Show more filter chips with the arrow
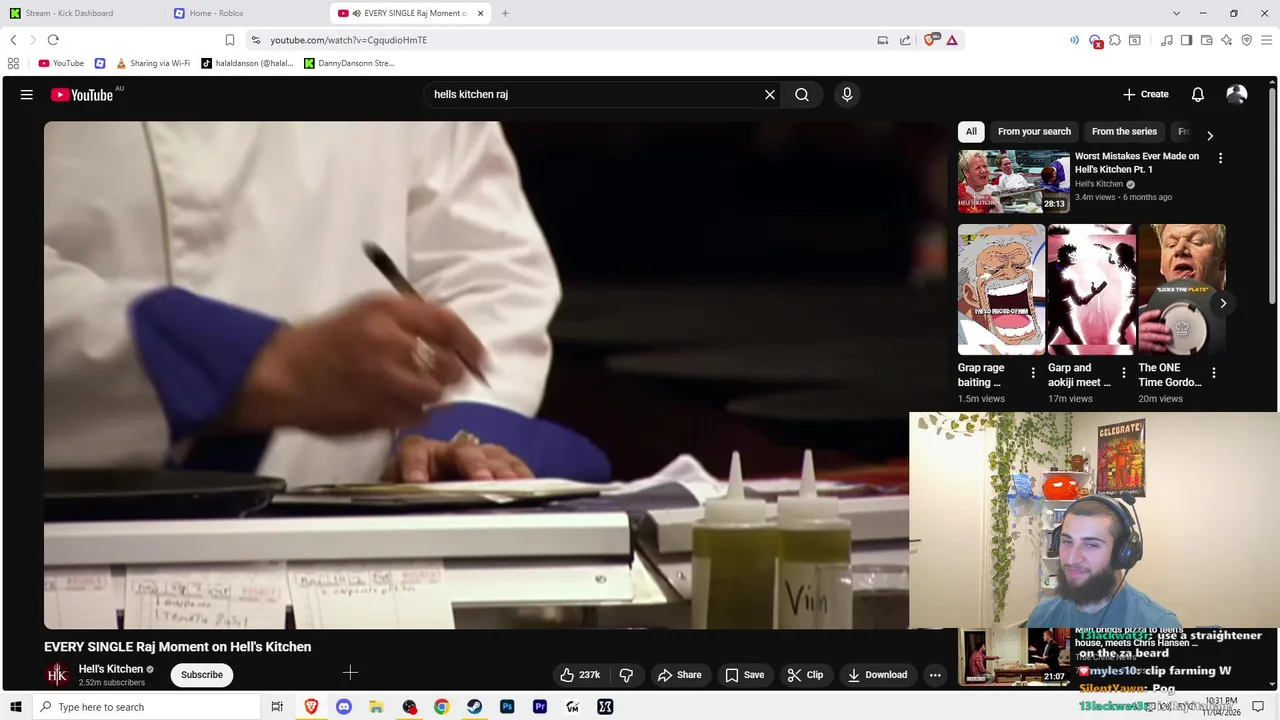This screenshot has width=1280, height=720. click(x=1210, y=136)
